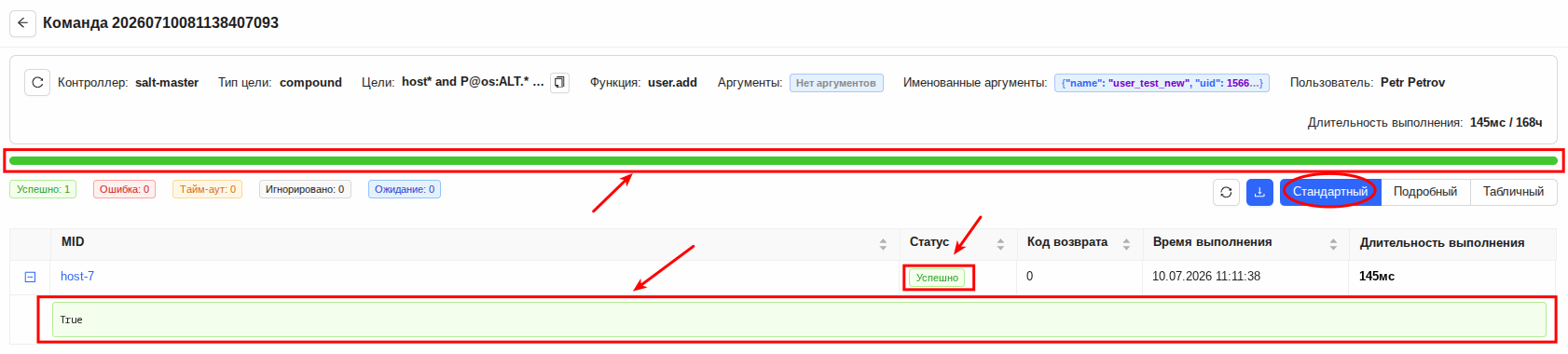The image size is (1568, 354).
Task: Click the Длительность выполнения column header
Action: 1442,243
